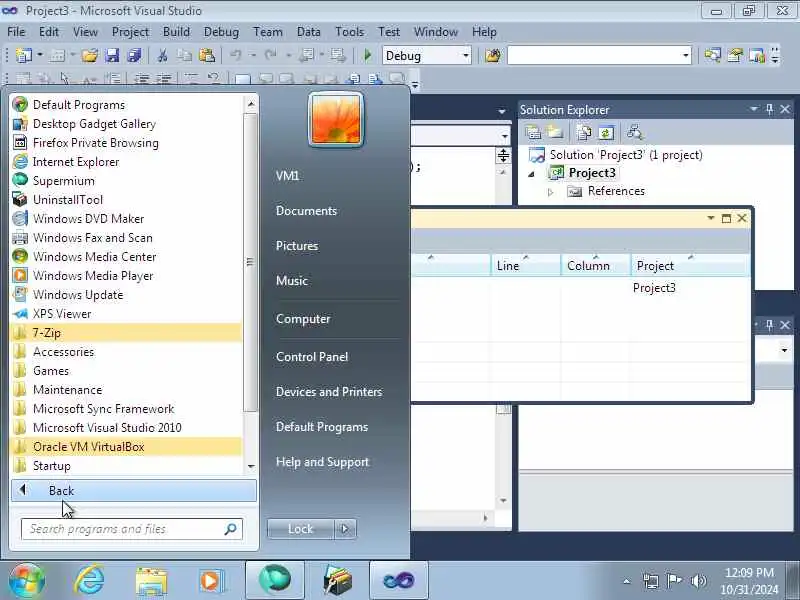This screenshot has width=800, height=600.
Task: Open Documents from the Start menu
Action: [306, 211]
